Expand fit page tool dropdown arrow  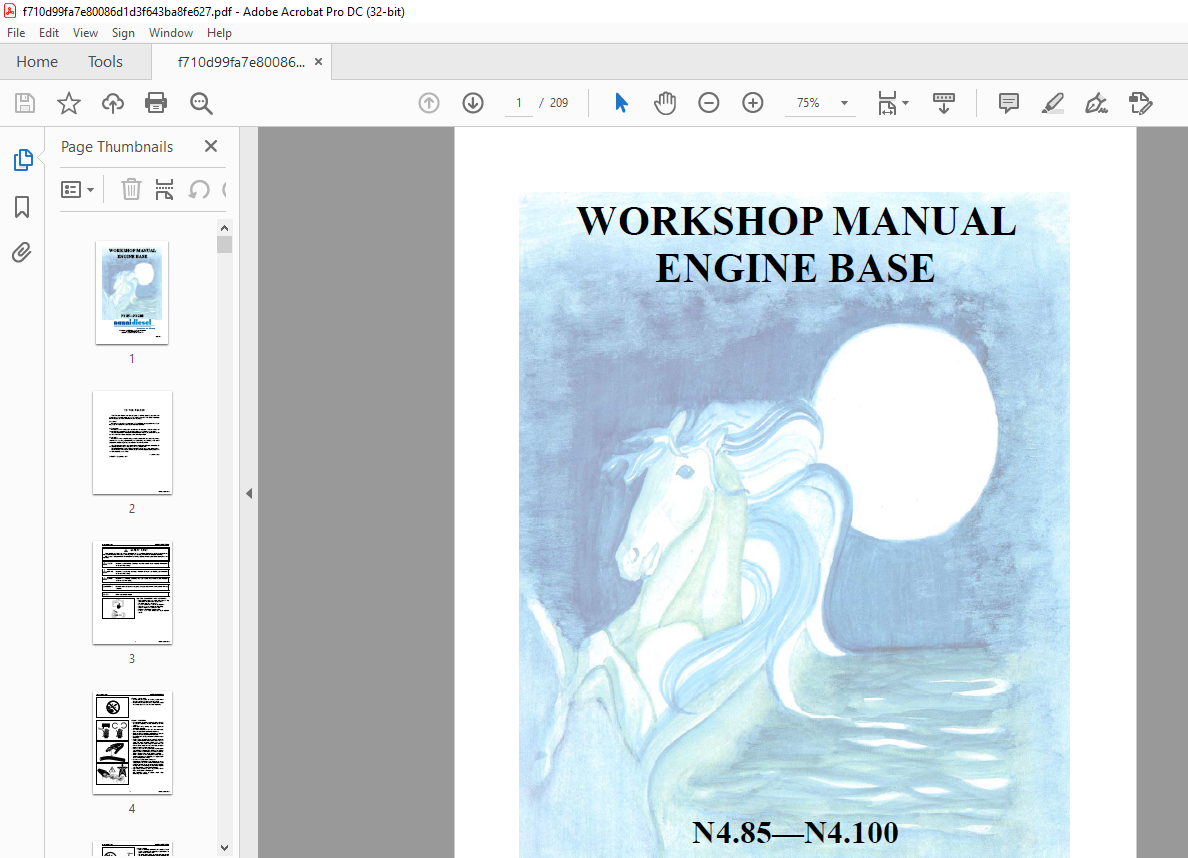click(905, 103)
